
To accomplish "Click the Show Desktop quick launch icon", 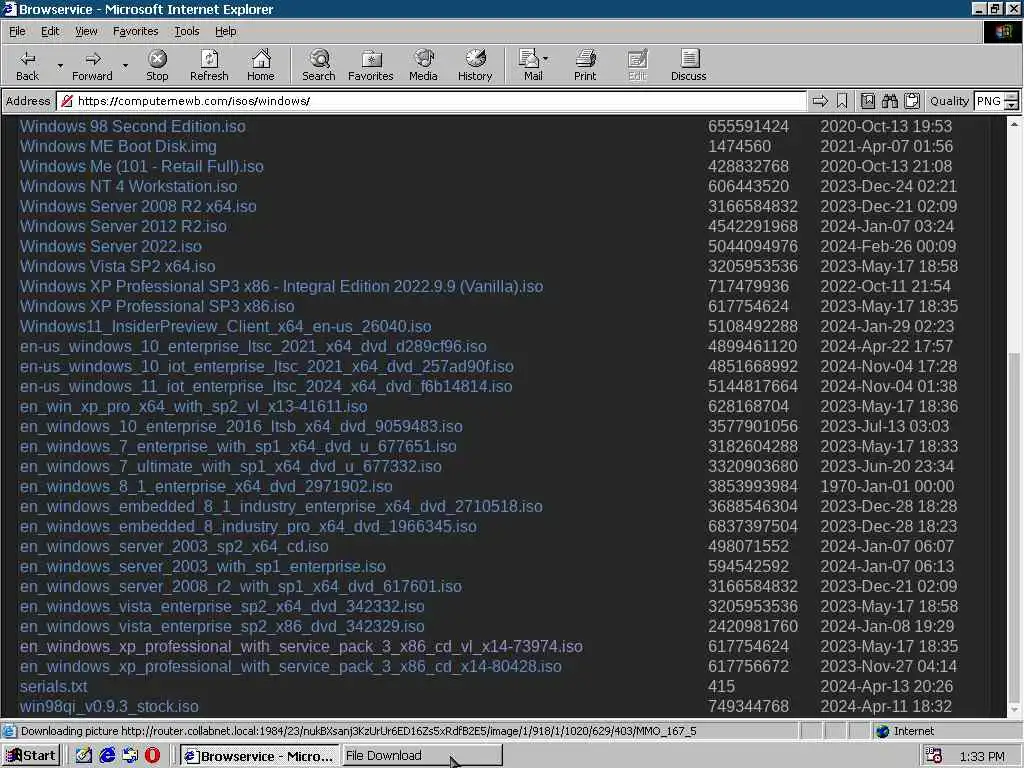I will [84, 756].
